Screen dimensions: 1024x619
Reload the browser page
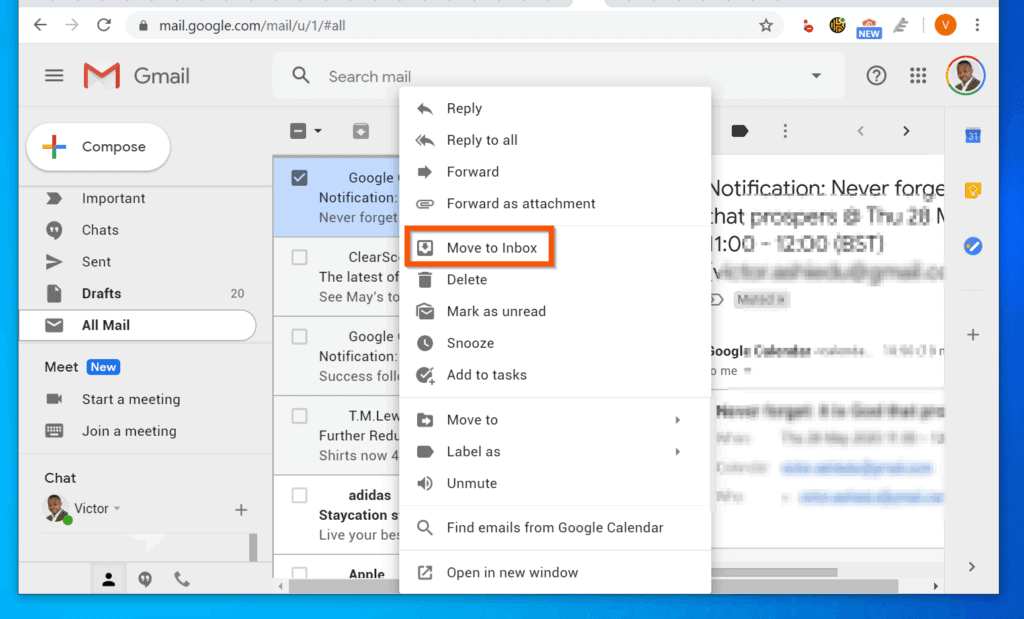[x=103, y=25]
